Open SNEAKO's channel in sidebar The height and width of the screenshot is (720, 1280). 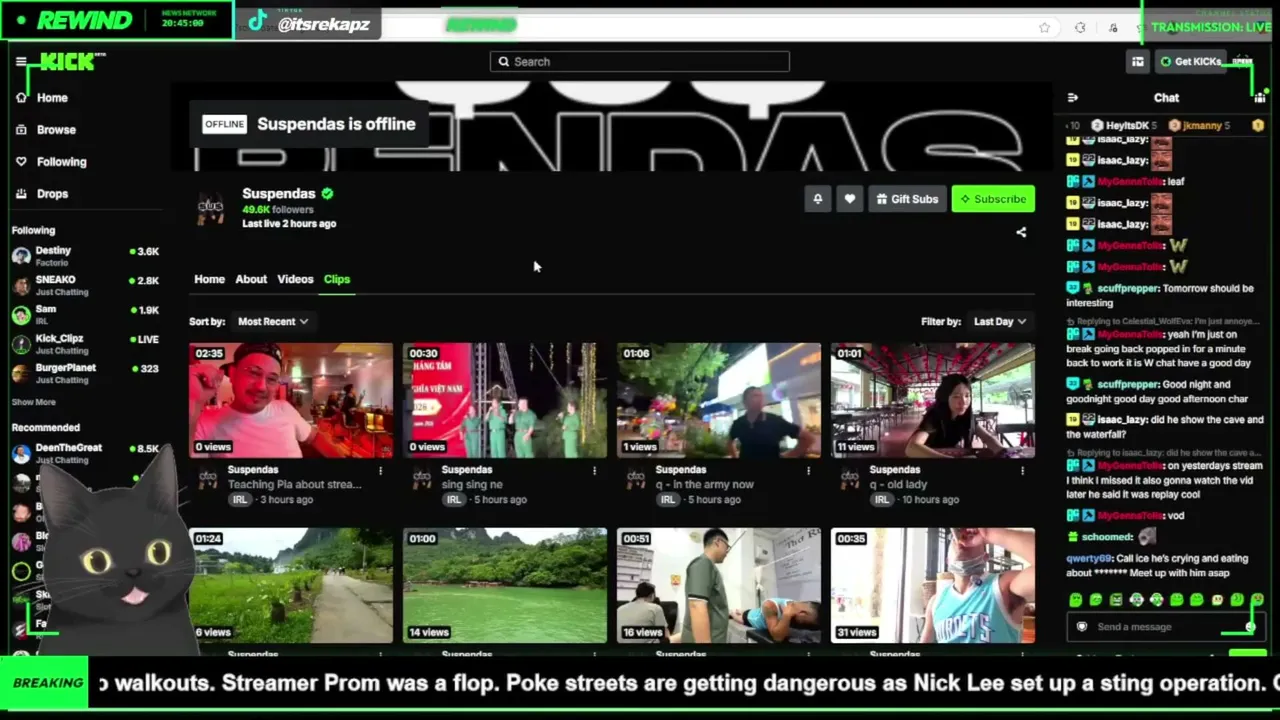[x=85, y=286]
